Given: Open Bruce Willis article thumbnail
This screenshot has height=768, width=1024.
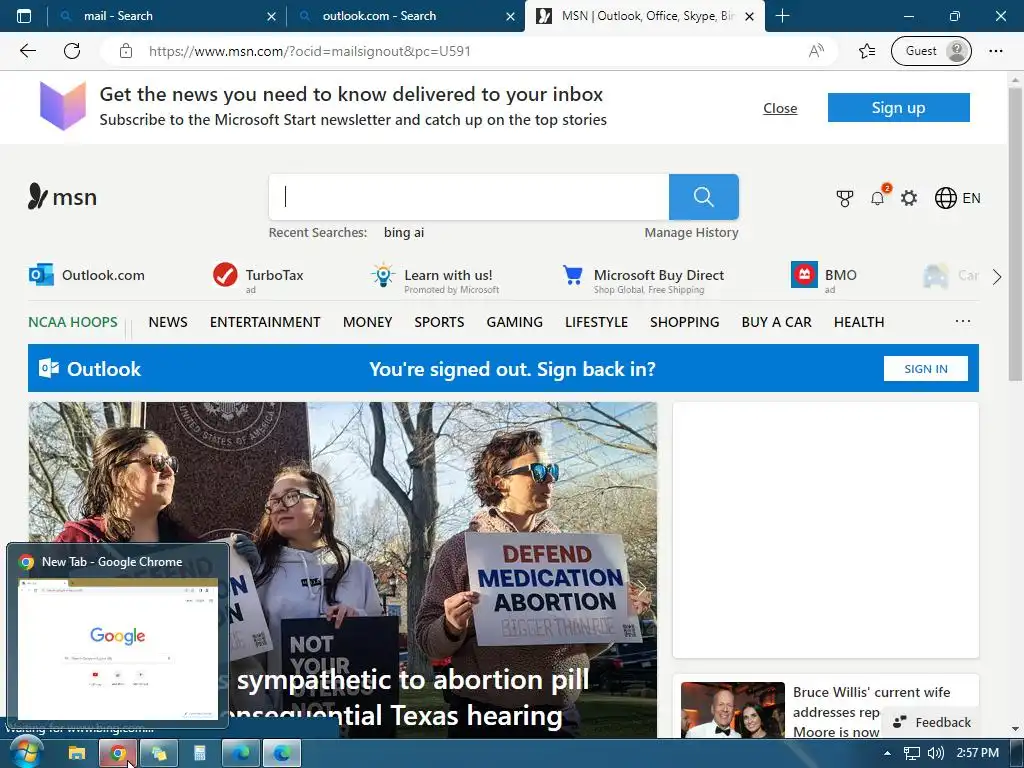Looking at the screenshot, I should click(x=733, y=710).
